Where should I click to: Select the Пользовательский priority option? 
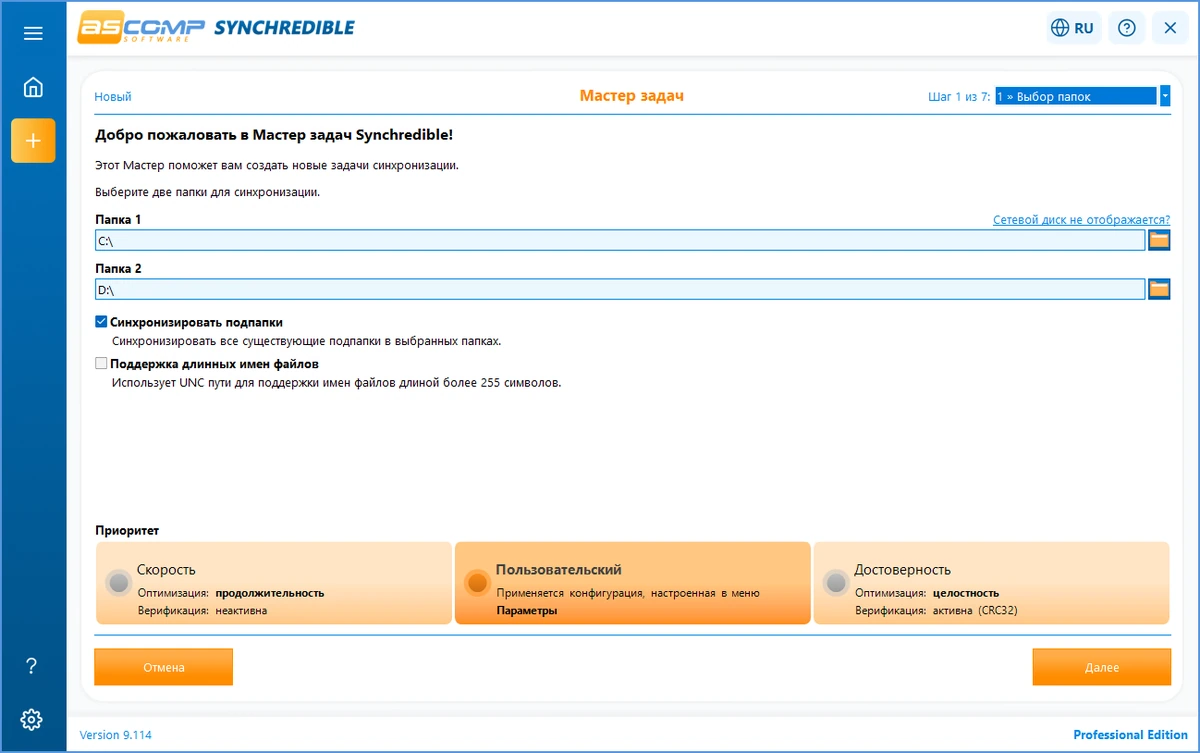632,583
